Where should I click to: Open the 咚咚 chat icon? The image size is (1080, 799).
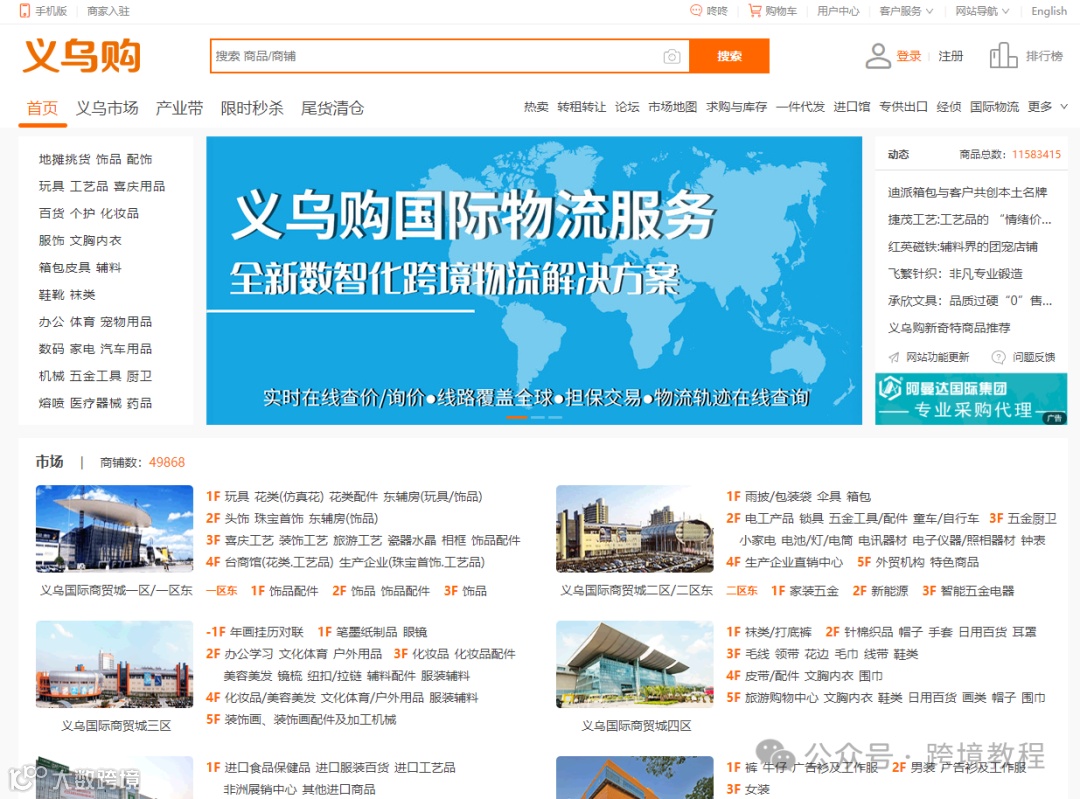696,10
